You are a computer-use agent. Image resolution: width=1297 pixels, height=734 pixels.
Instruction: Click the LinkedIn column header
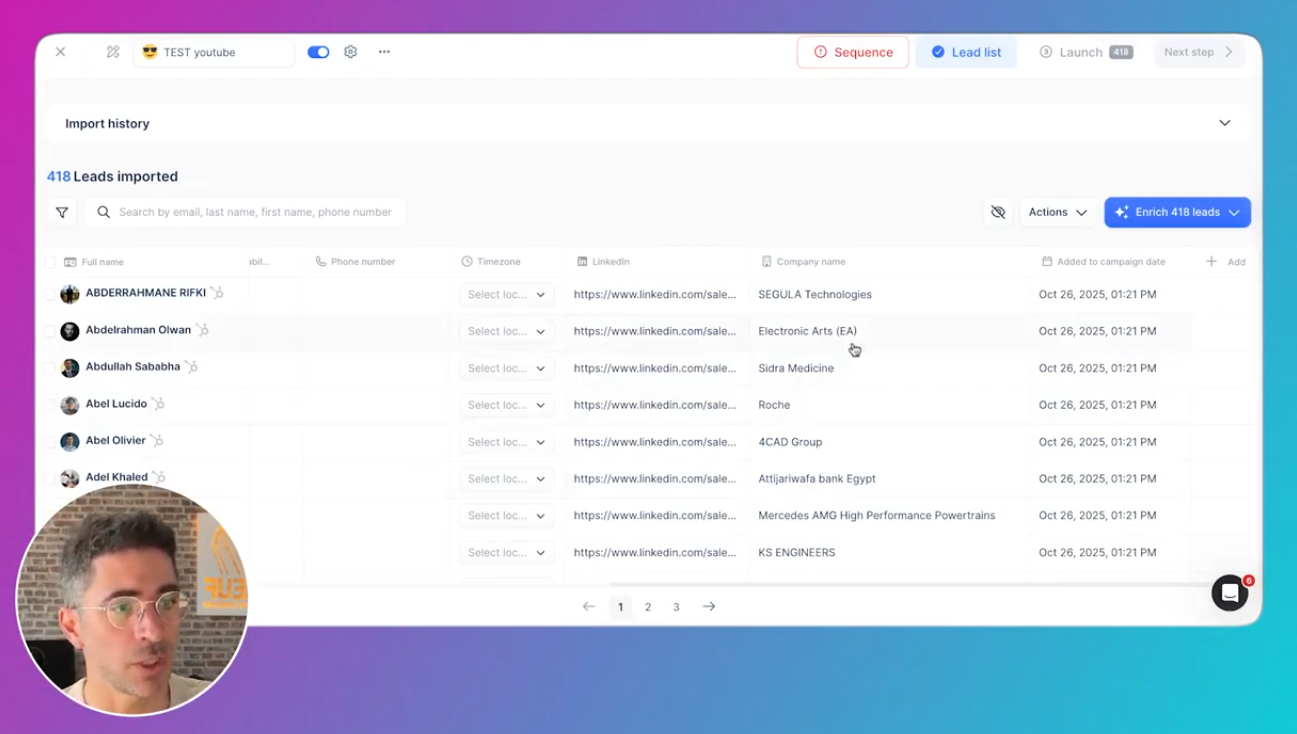click(603, 262)
